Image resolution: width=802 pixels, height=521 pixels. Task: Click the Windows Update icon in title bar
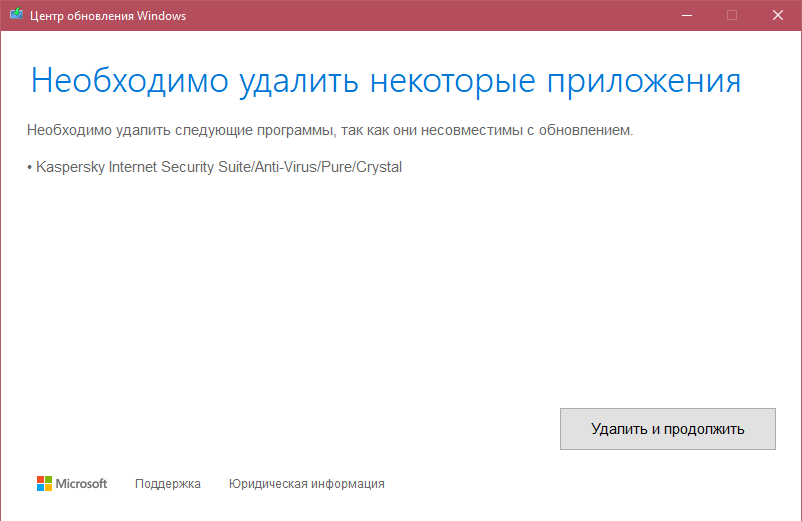coord(15,15)
